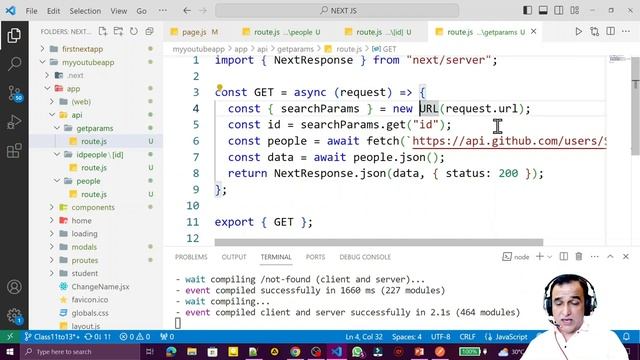
Task: Click Type here to search taskbar box
Action: [x=80, y=351]
